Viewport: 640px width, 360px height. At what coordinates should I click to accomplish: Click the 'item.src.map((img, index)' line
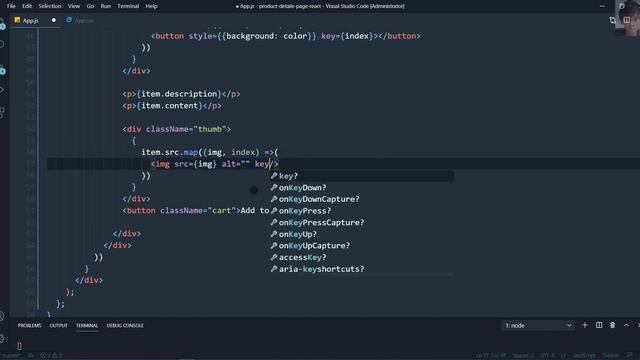(x=210, y=152)
